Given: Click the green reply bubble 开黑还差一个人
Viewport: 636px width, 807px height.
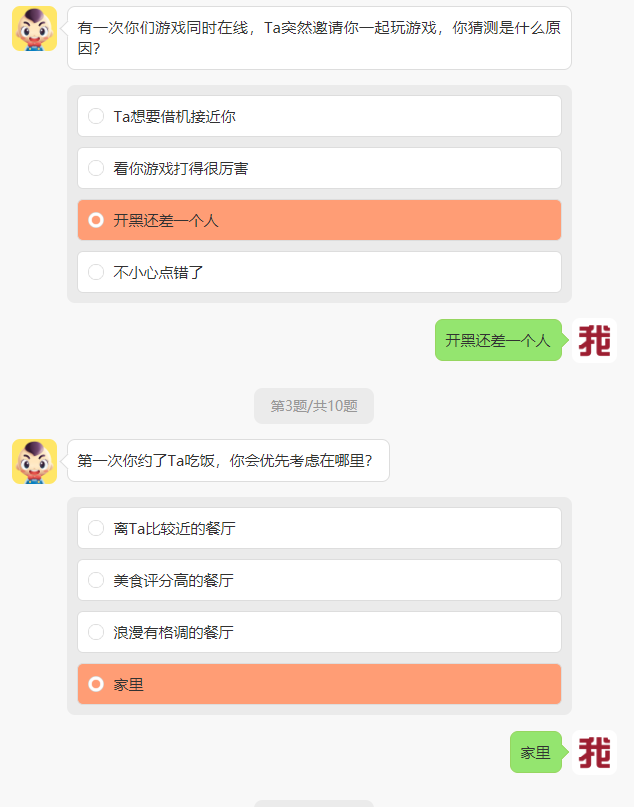Looking at the screenshot, I should (x=498, y=340).
